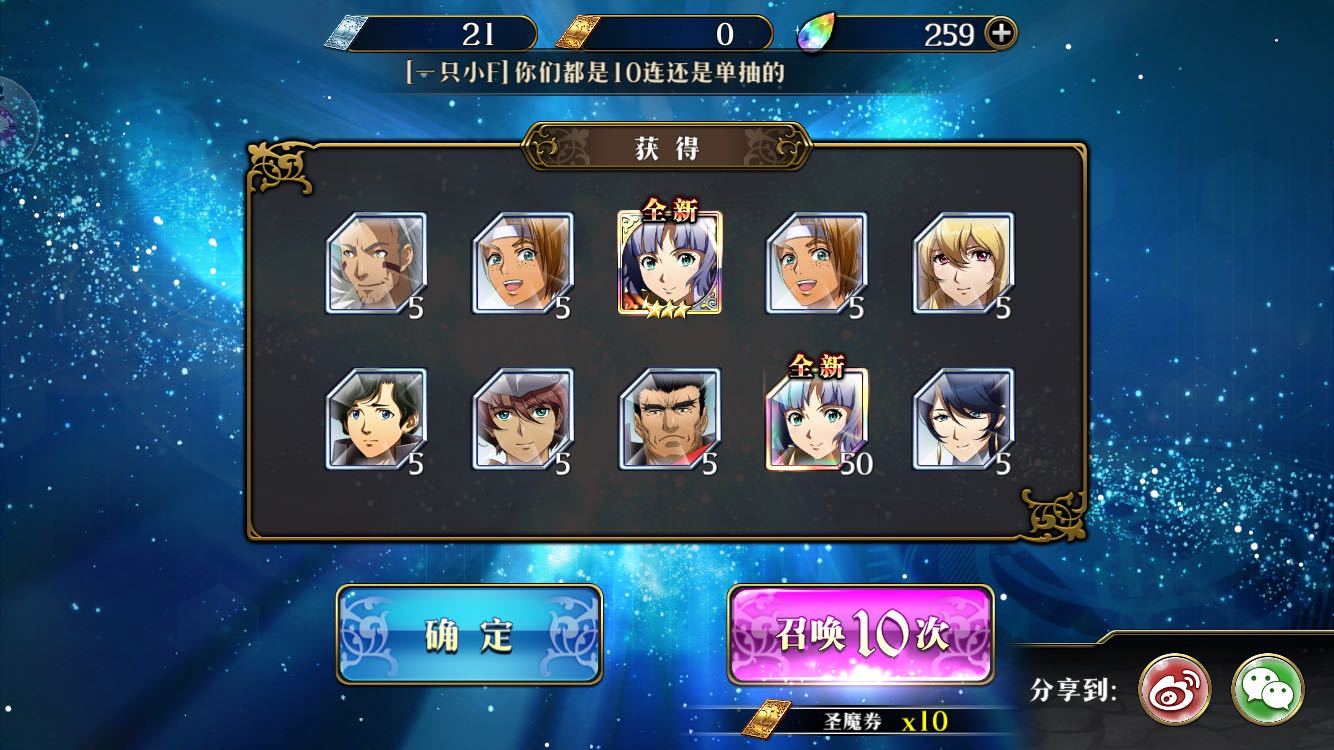Tap the silver ticket icon showing 21

[x=347, y=34]
